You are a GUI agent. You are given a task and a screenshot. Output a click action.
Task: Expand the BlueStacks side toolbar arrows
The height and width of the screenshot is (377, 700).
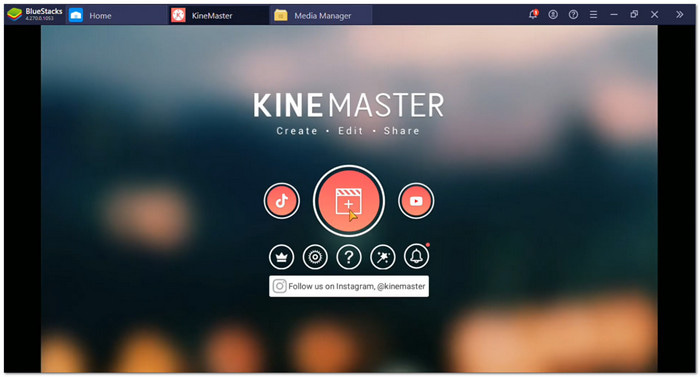(x=679, y=15)
